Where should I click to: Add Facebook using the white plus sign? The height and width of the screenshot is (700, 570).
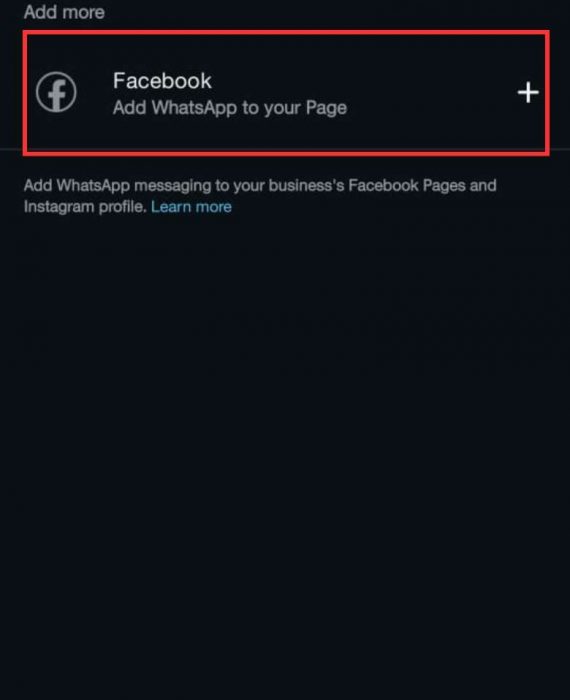pos(528,92)
